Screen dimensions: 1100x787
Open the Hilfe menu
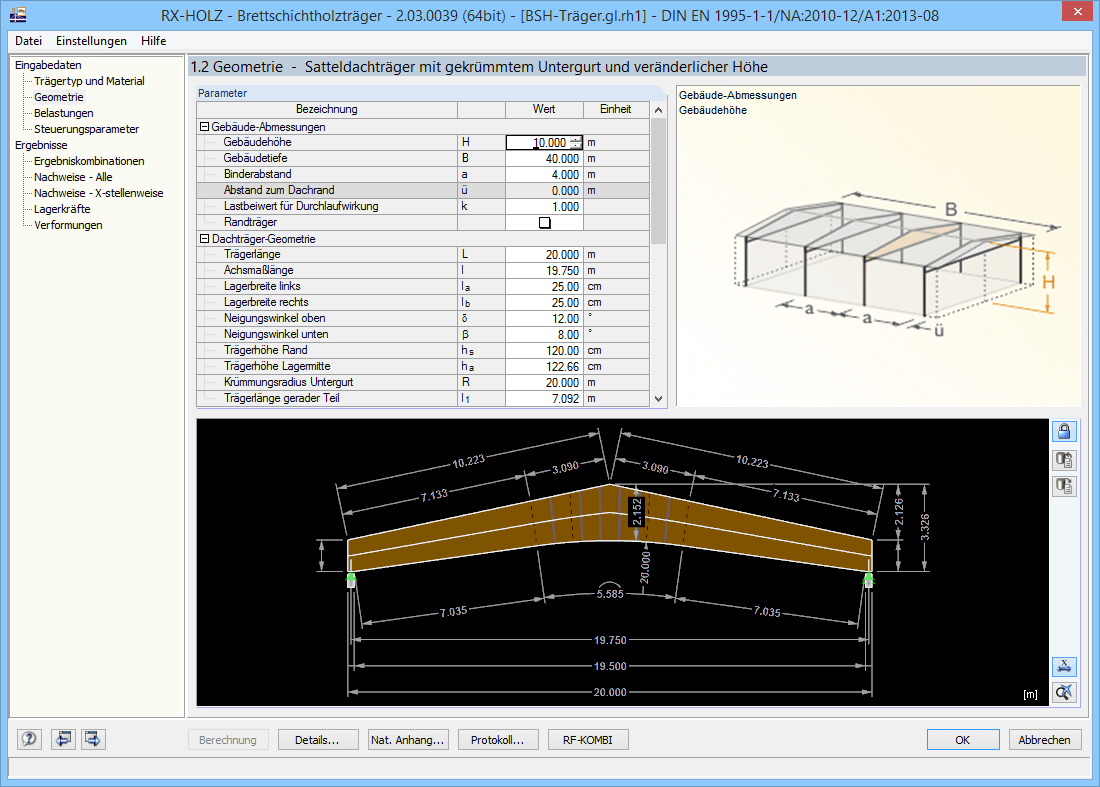153,41
